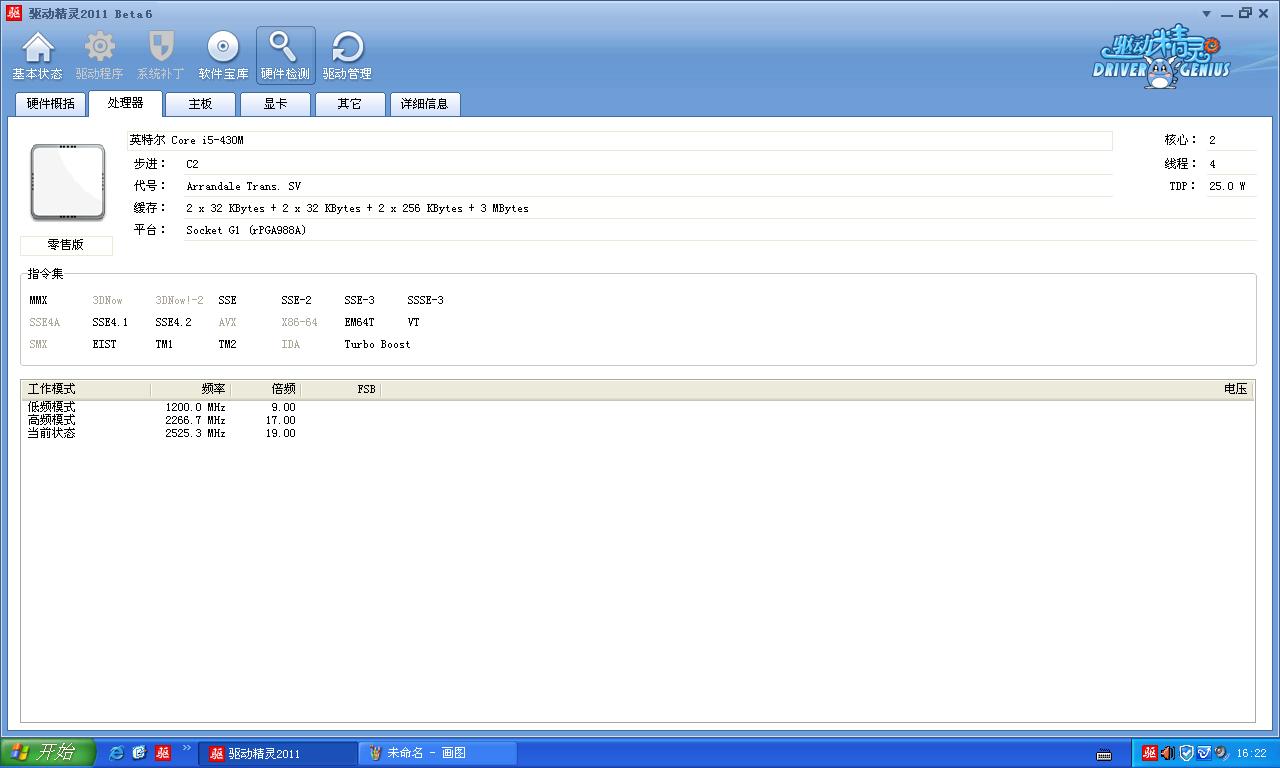Click the 16:22 system clock
Image resolution: width=1280 pixels, height=768 pixels.
click(x=1251, y=754)
